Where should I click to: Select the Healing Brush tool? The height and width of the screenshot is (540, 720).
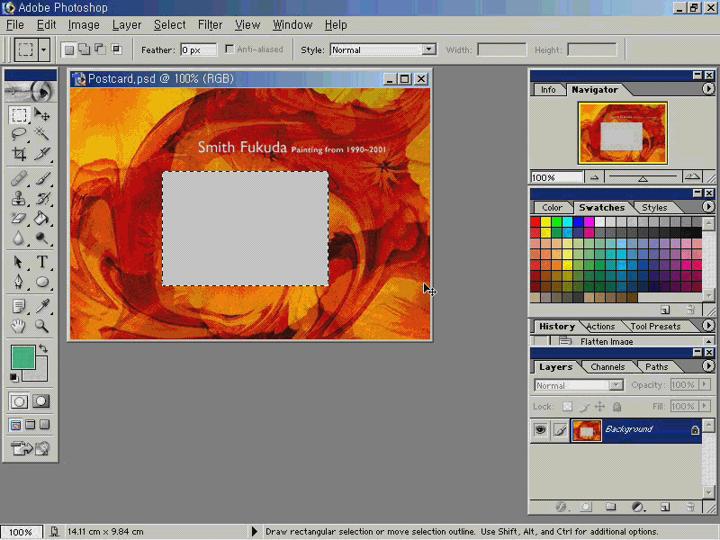(19, 178)
